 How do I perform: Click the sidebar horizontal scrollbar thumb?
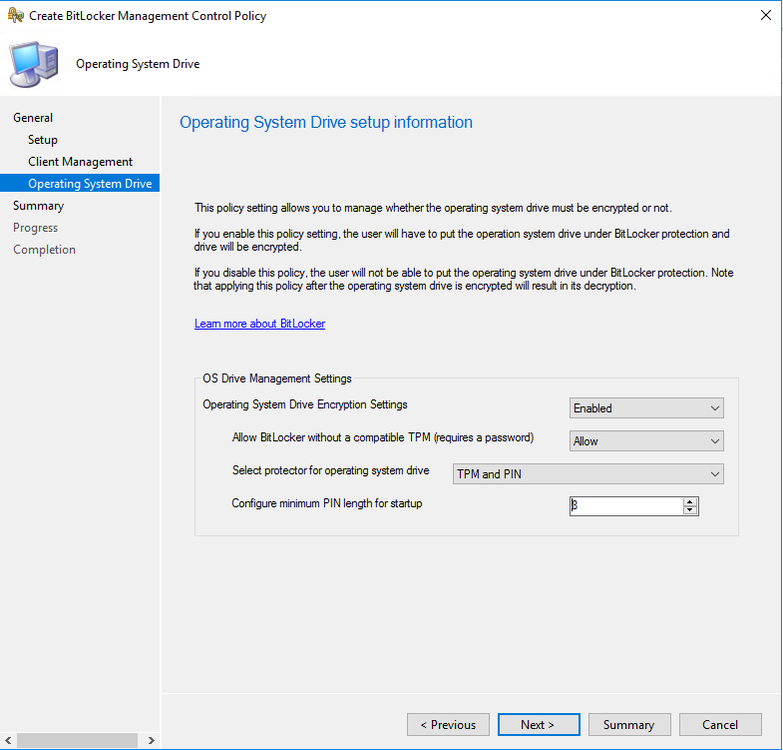coord(77,740)
